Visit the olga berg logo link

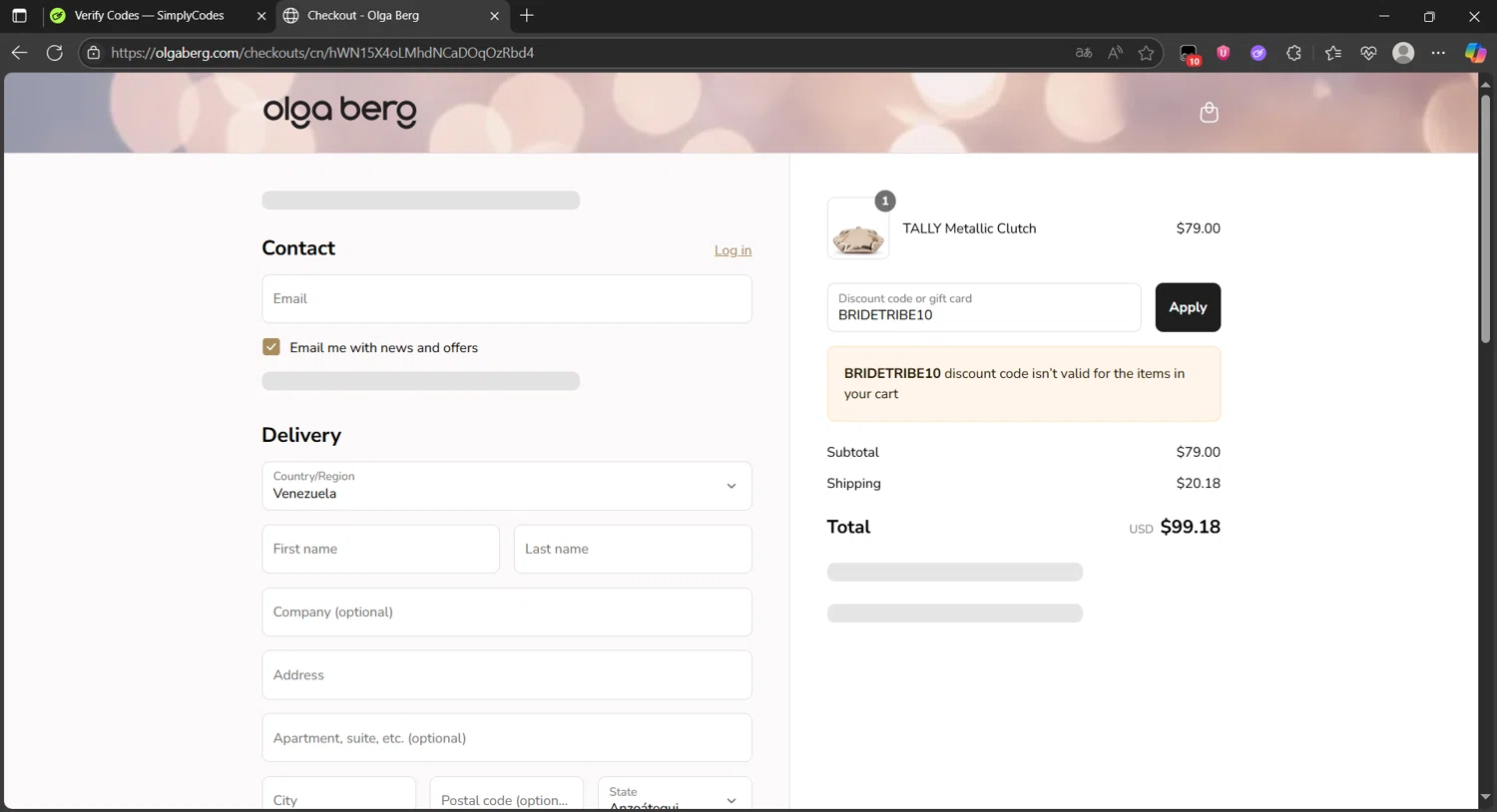(x=339, y=112)
